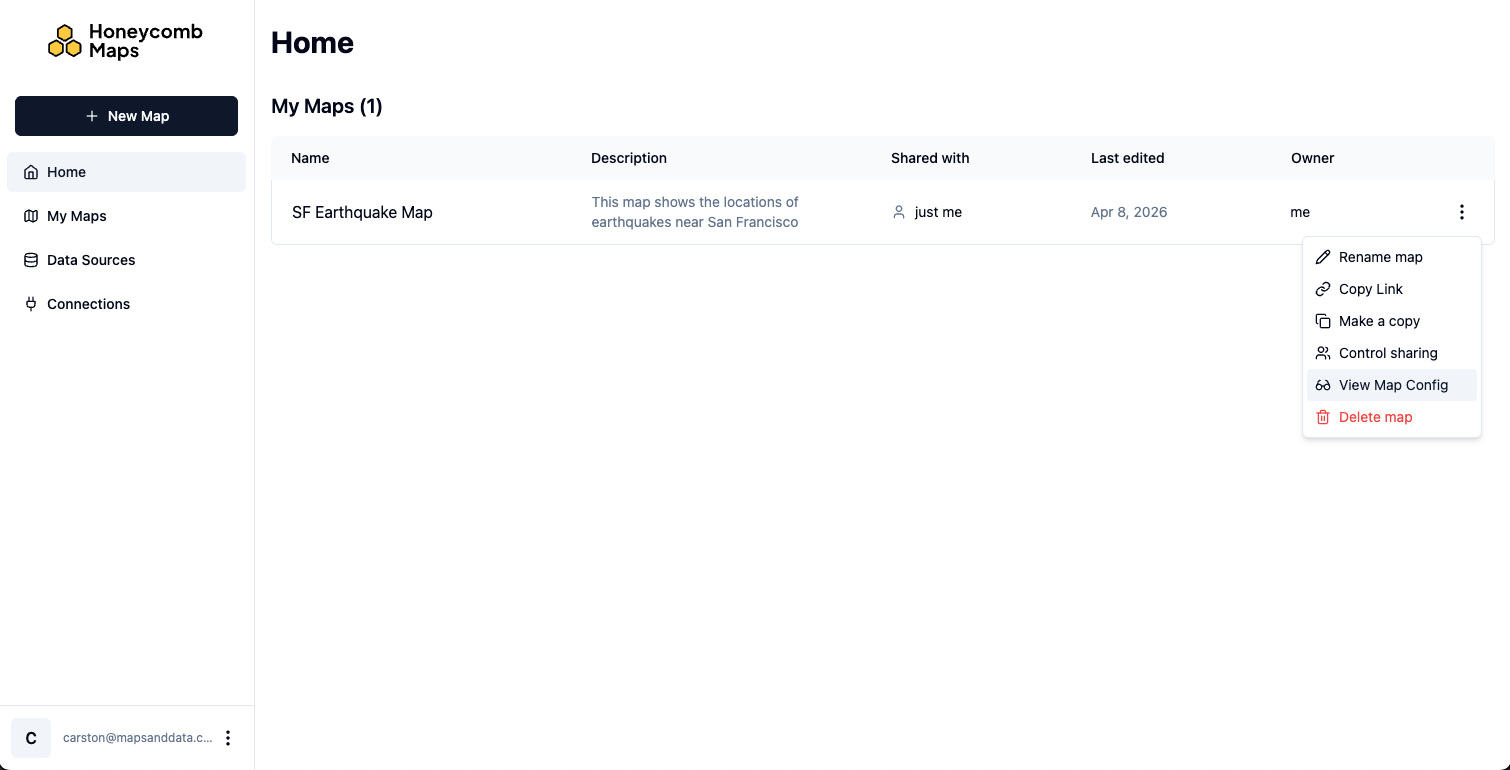Click the carston@mapsanddata email label

(x=137, y=737)
